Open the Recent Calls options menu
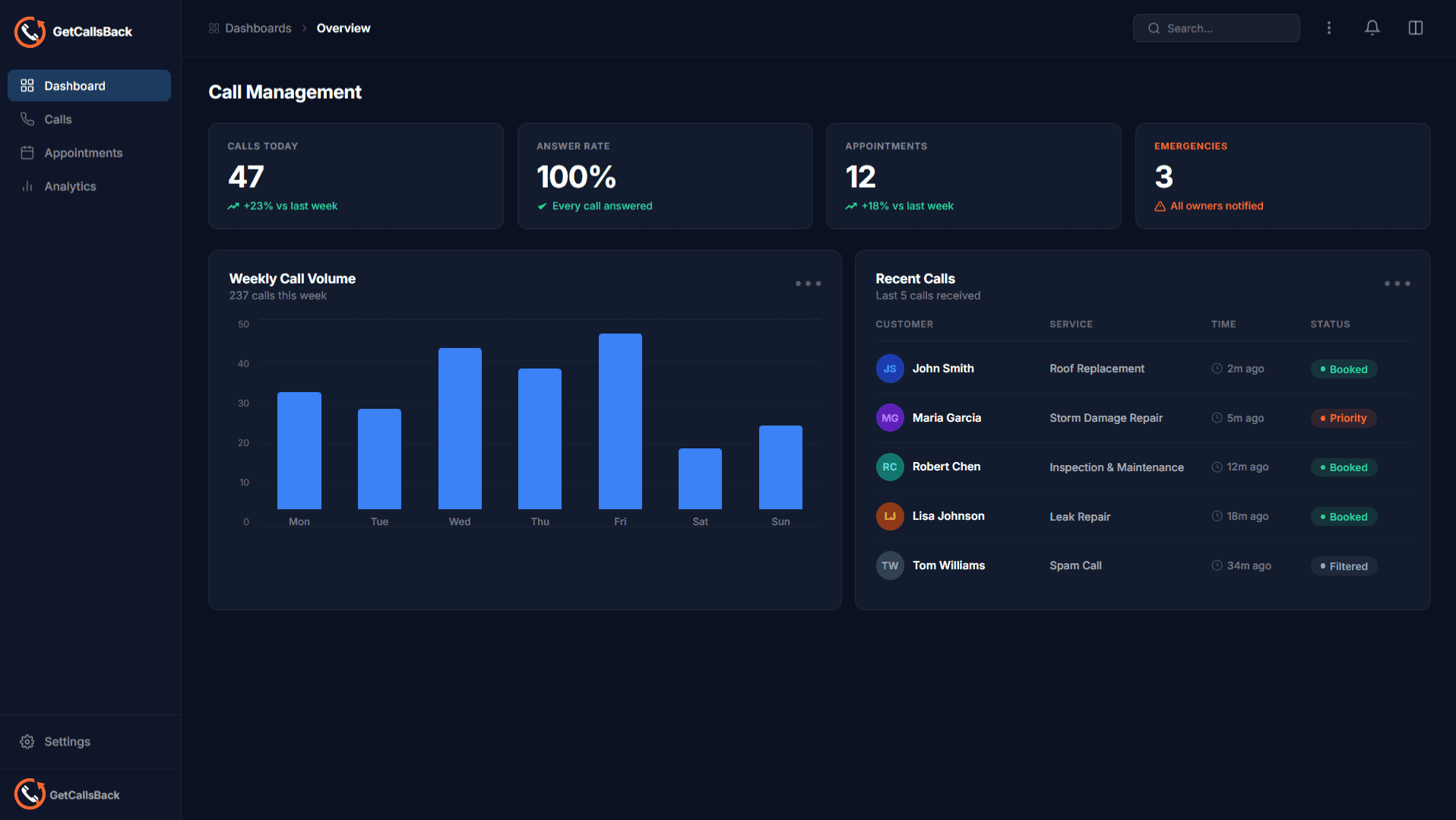1456x820 pixels. tap(1398, 283)
